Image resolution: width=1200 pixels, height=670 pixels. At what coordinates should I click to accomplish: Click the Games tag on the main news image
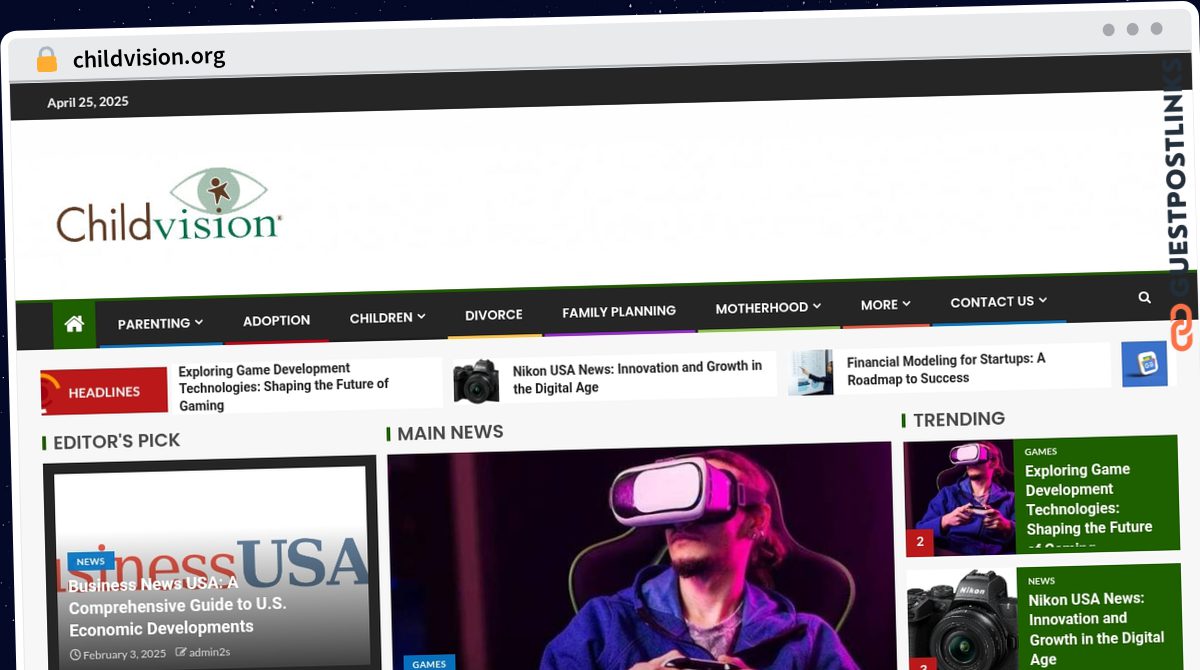(x=429, y=663)
